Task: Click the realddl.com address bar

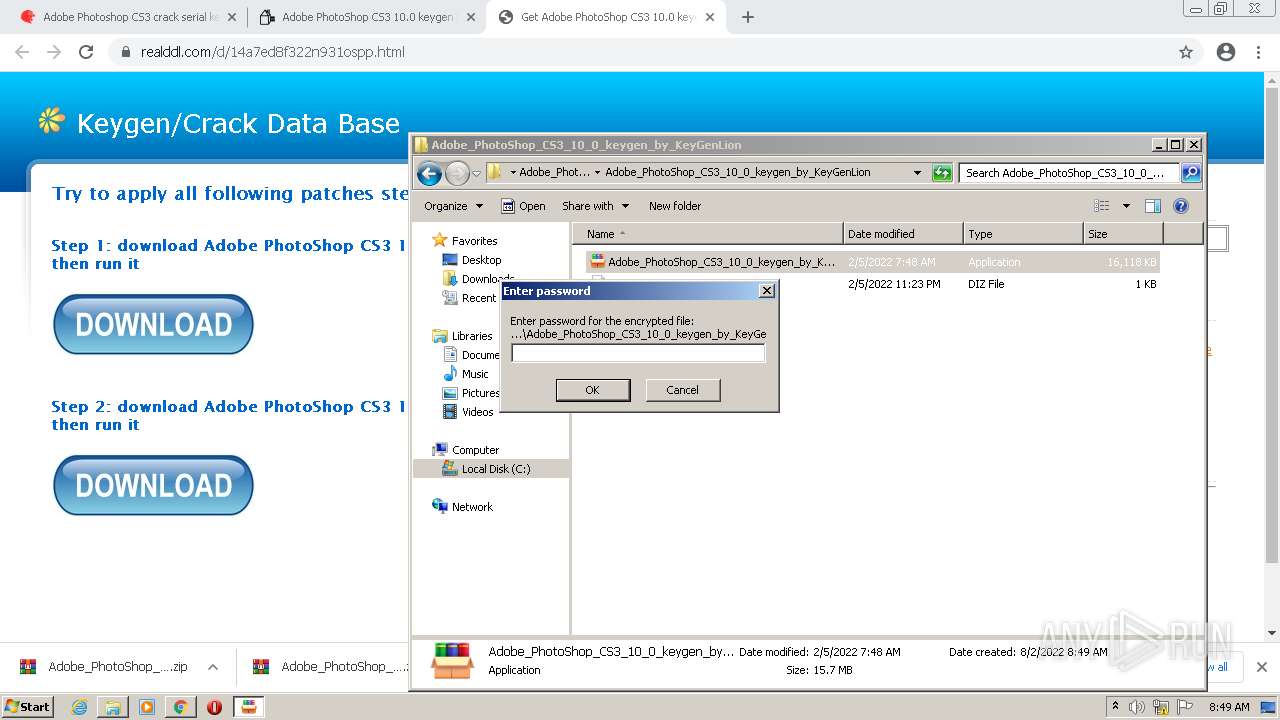Action: pos(640,52)
